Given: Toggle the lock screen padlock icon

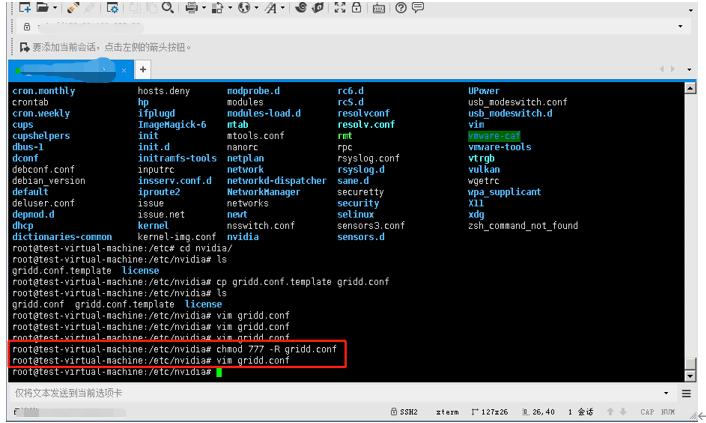Looking at the screenshot, I should [x=356, y=7].
